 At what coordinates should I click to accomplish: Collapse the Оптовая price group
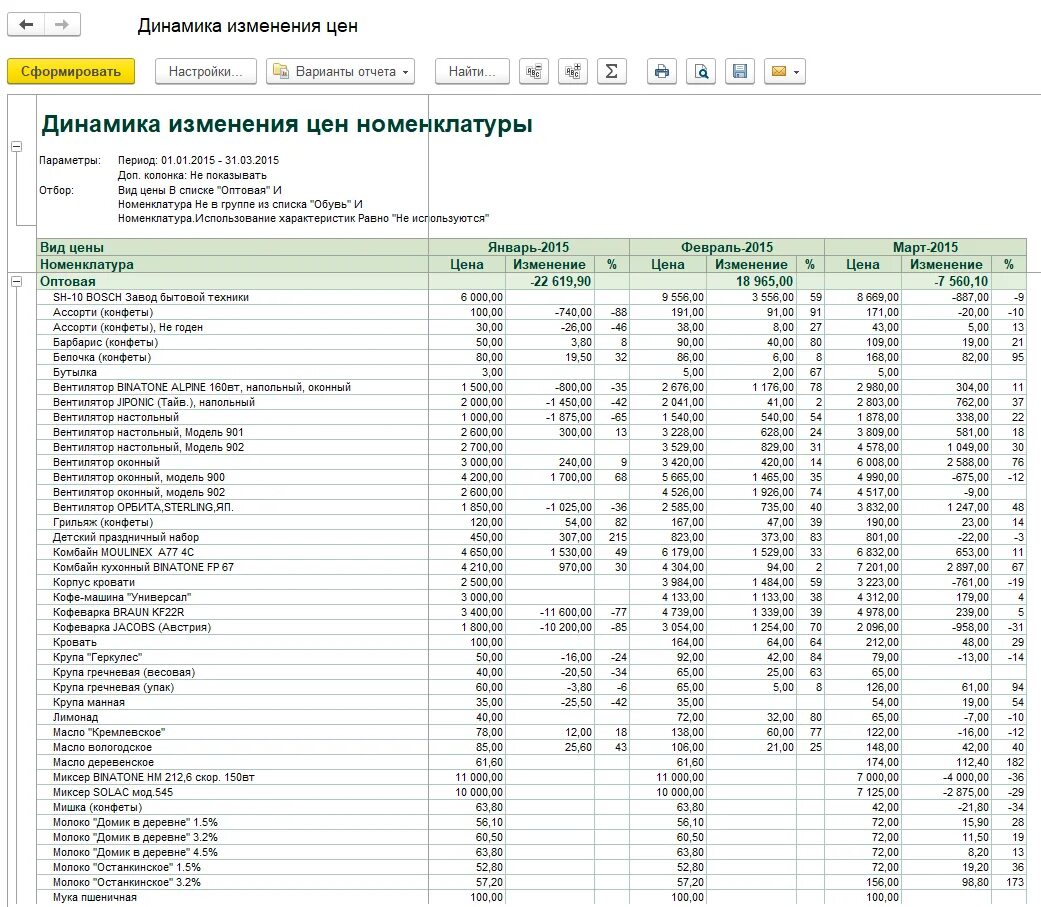17,282
